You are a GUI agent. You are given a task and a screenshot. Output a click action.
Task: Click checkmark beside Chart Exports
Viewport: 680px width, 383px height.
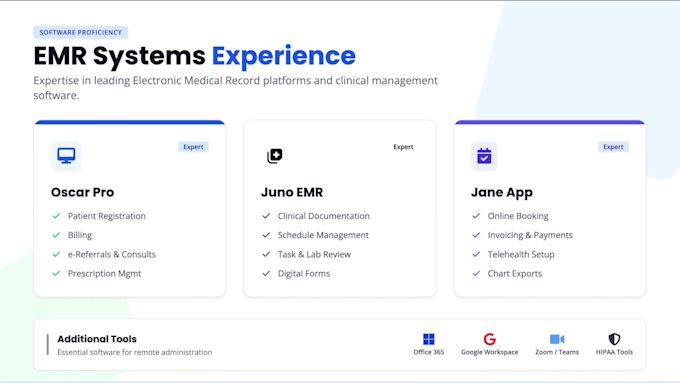pos(476,273)
